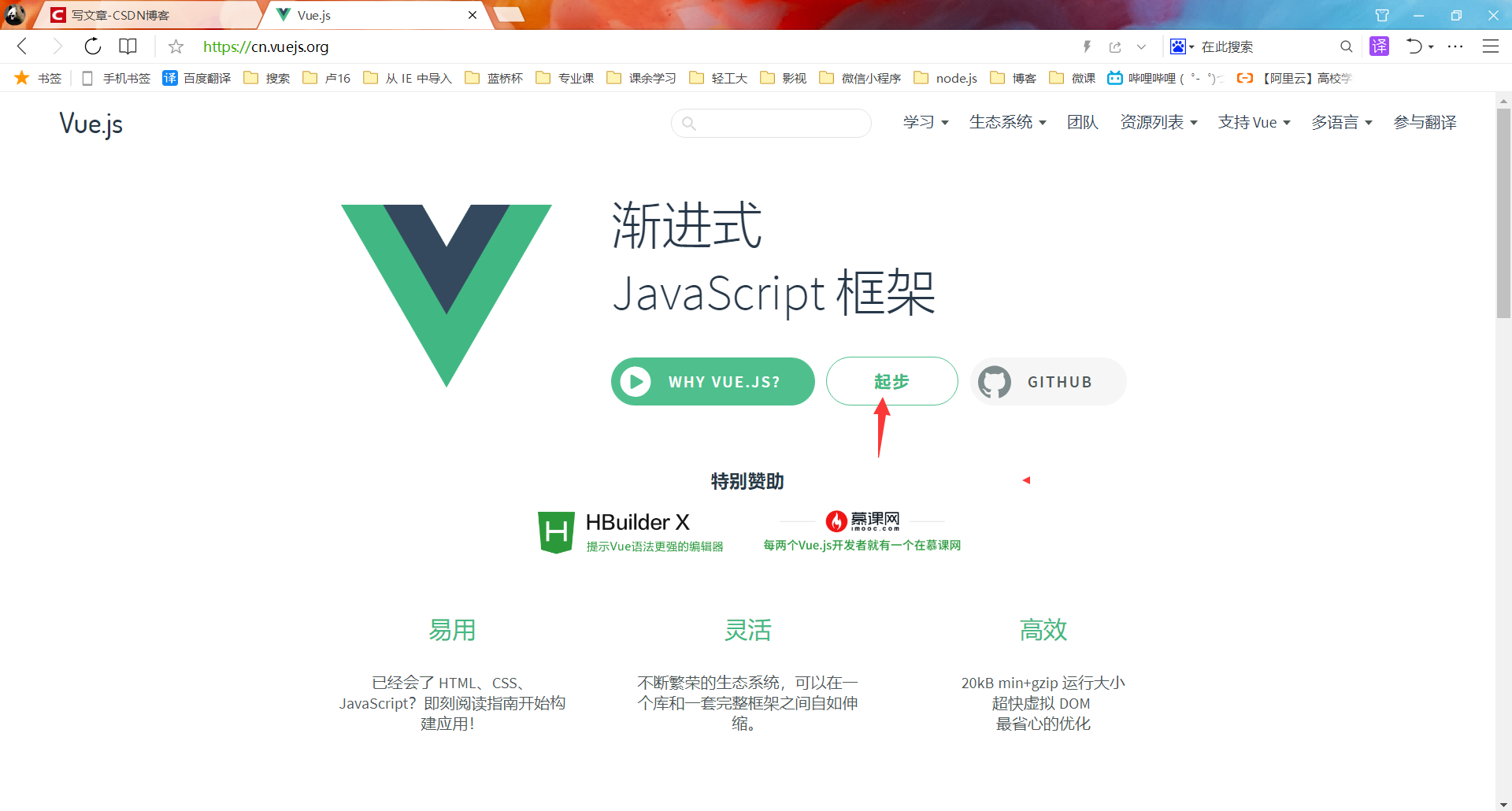Click the browser avatar icon at top-left
Screen dimensions: 1512x811
pyautogui.click(x=15, y=14)
